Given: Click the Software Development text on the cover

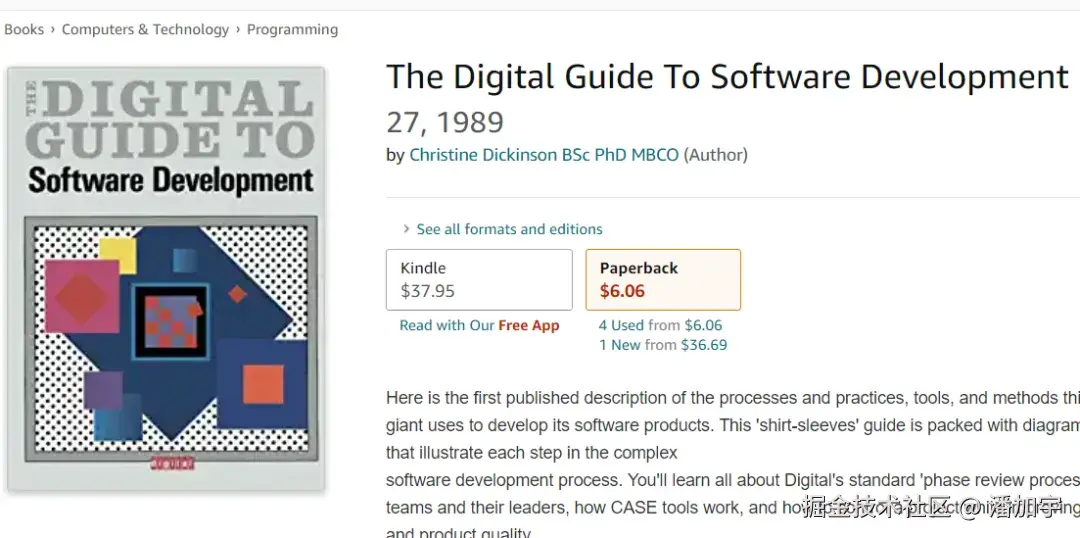Looking at the screenshot, I should click(171, 180).
